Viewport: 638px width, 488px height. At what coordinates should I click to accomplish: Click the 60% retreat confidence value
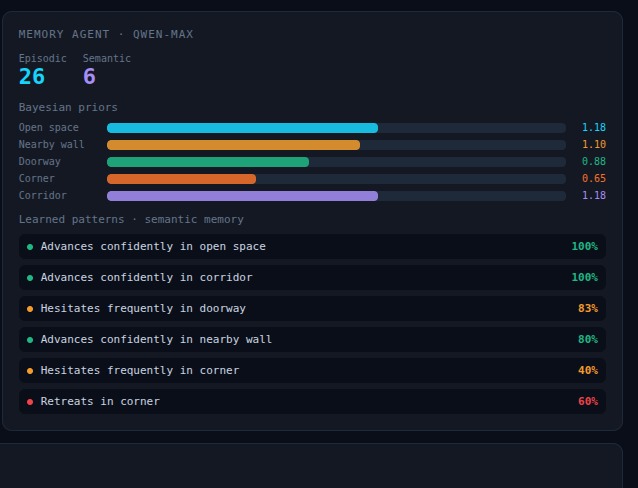tap(588, 401)
